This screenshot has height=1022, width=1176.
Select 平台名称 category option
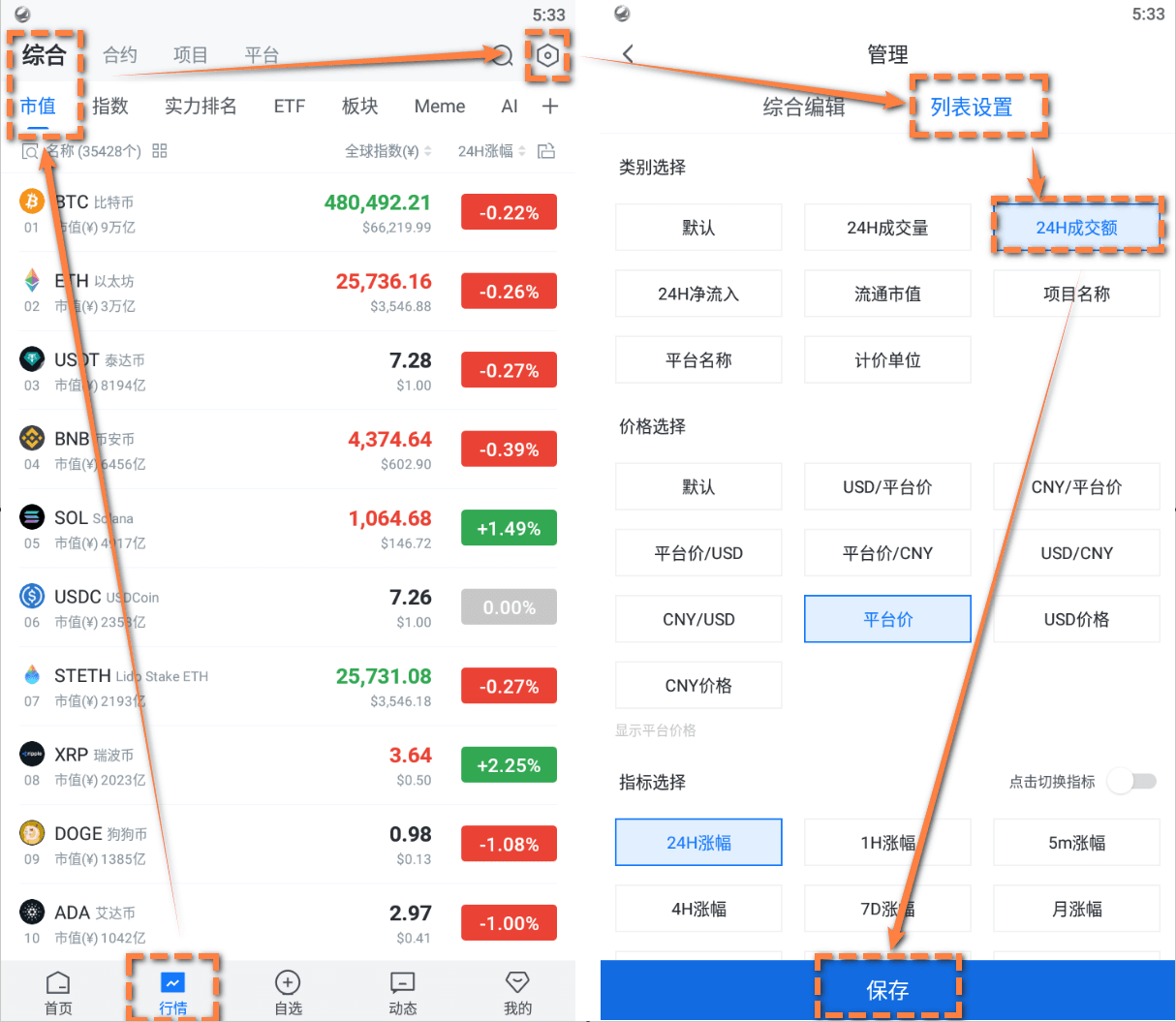coord(698,359)
